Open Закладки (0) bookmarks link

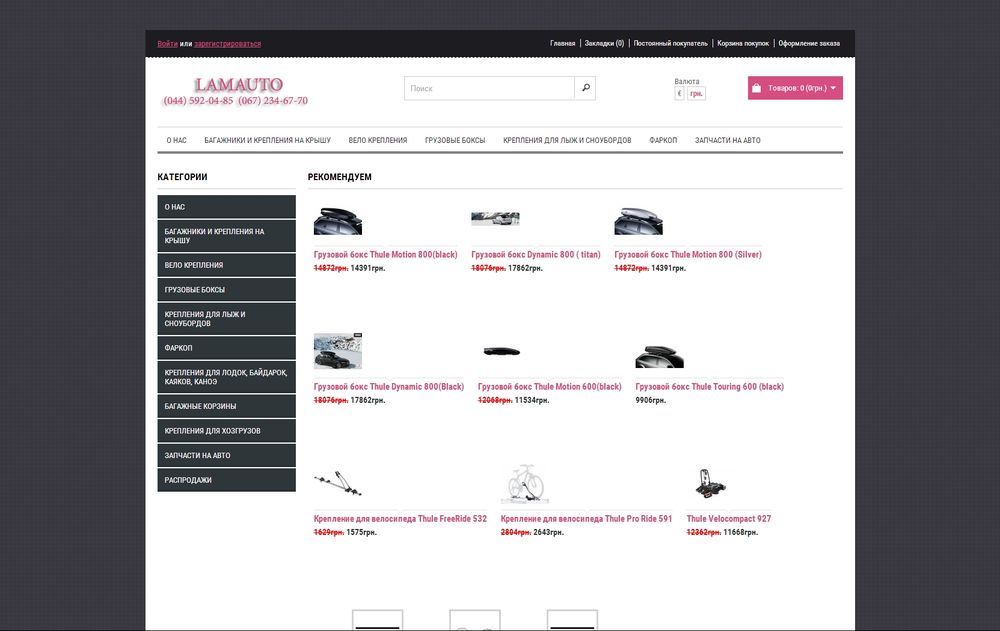pyautogui.click(x=604, y=43)
